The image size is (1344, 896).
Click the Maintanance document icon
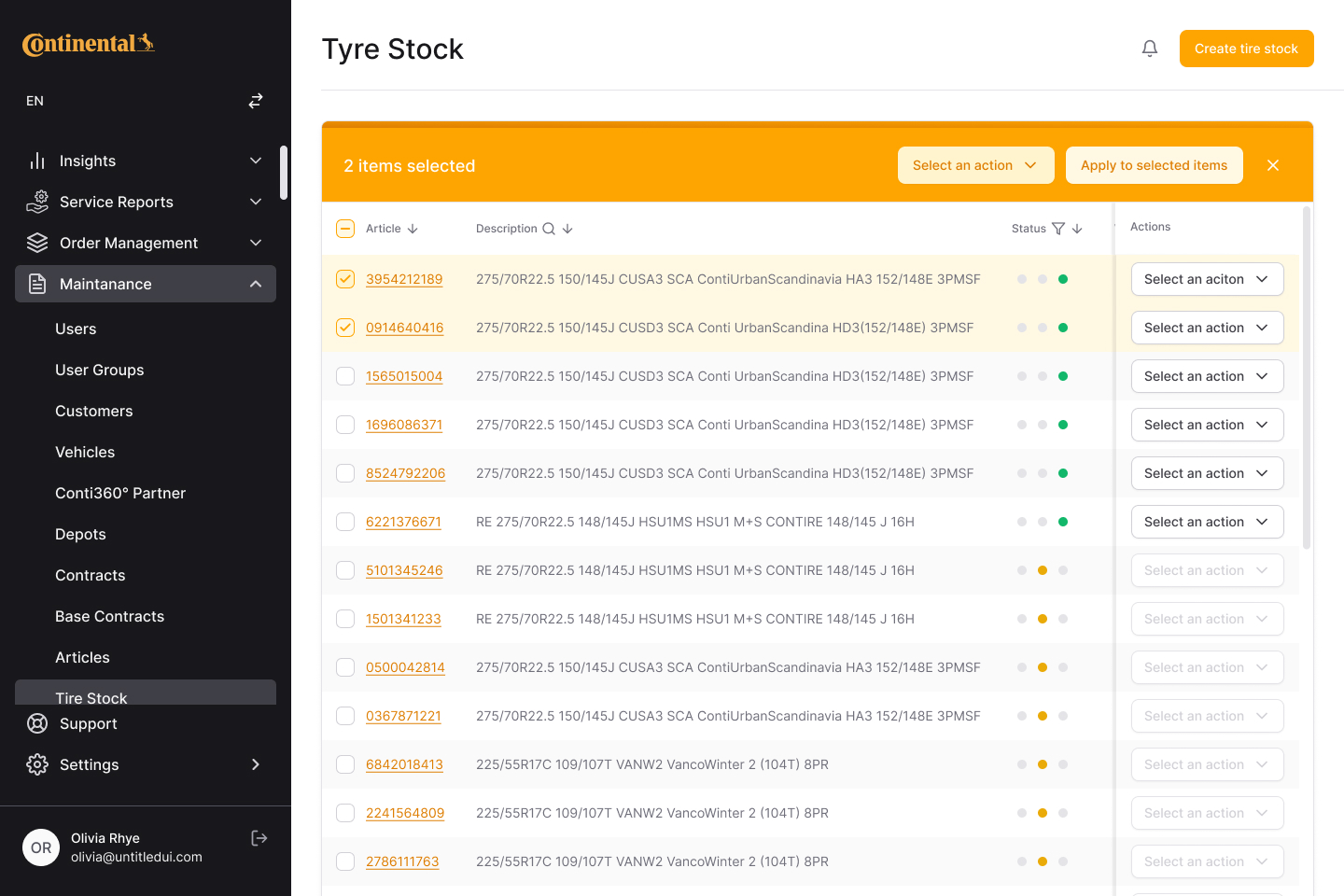(x=37, y=284)
